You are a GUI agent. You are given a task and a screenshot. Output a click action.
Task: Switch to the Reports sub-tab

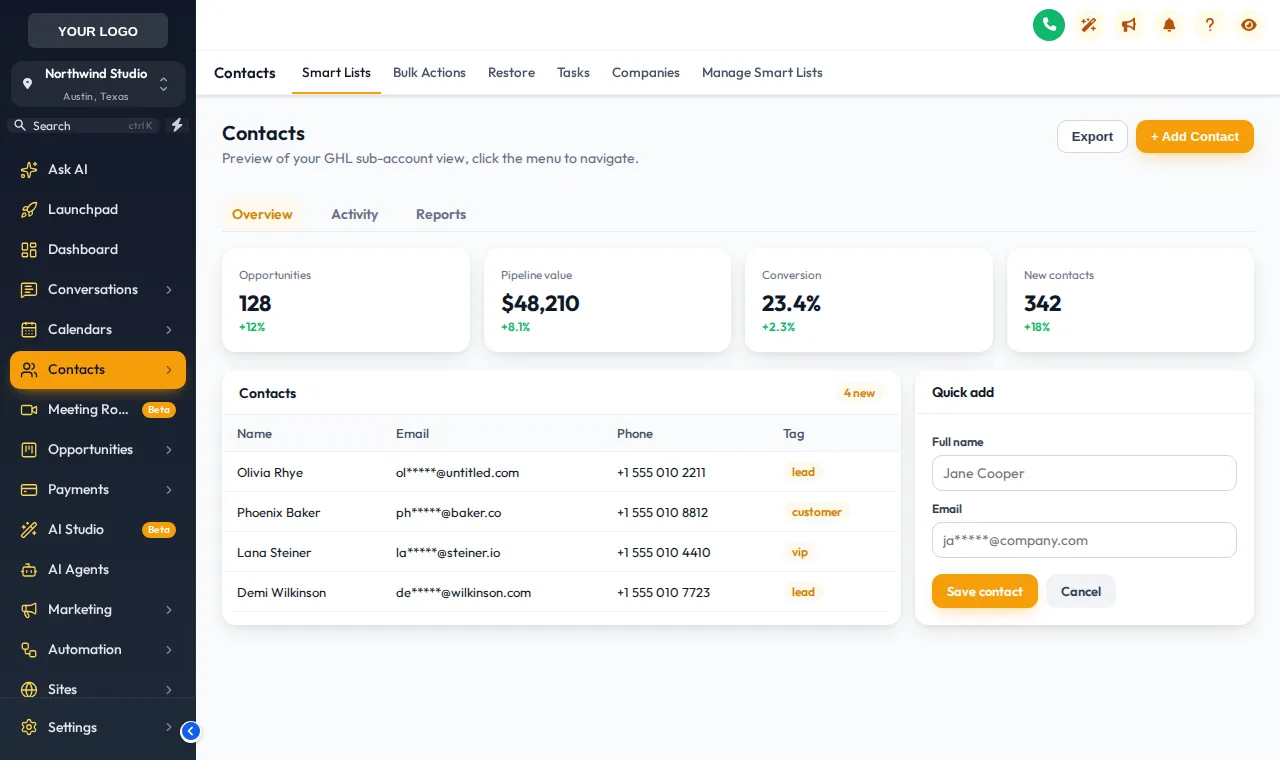441,214
